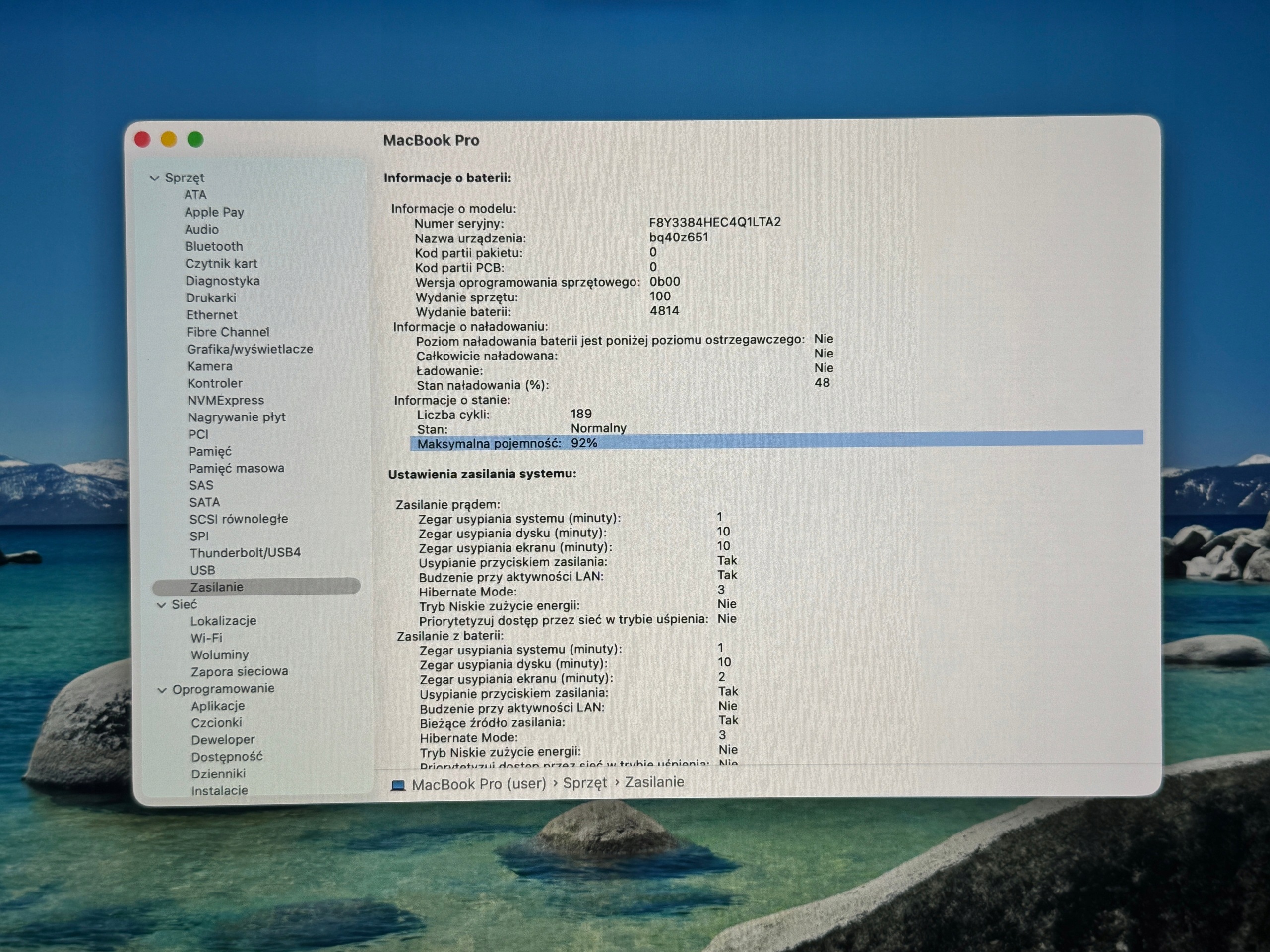Viewport: 1270px width, 952px height.
Task: Open the Deweloper entry
Action: pyautogui.click(x=223, y=740)
